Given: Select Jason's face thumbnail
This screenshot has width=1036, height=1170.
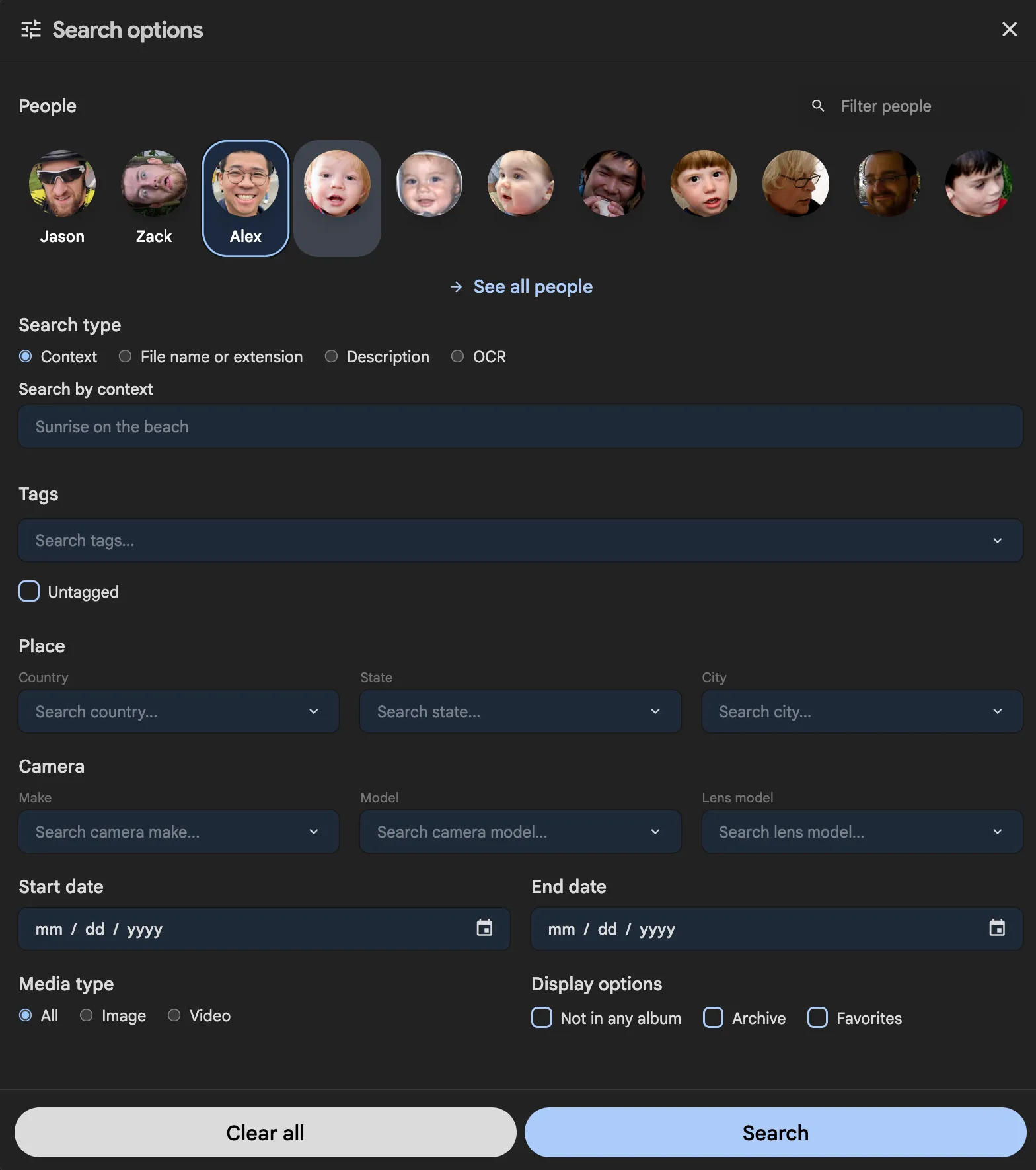Looking at the screenshot, I should [x=62, y=184].
